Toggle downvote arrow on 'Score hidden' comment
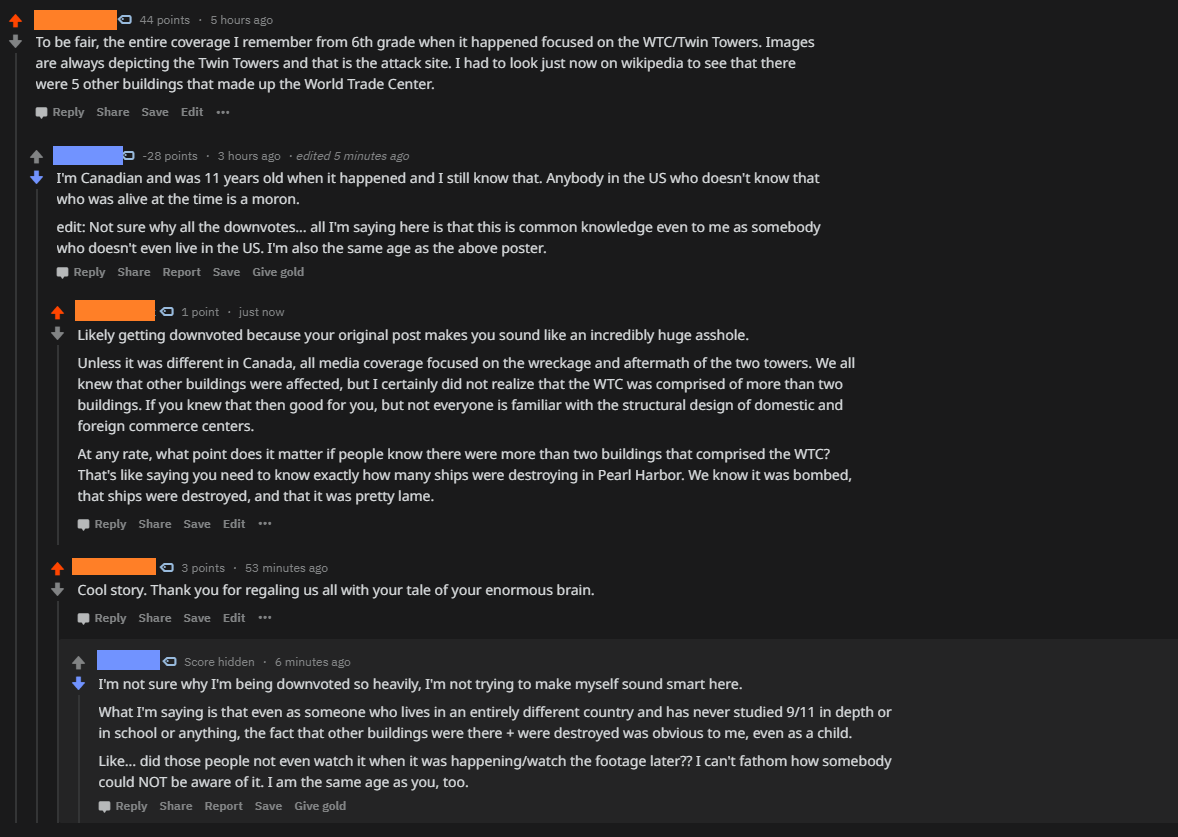1178x837 pixels. (x=79, y=684)
